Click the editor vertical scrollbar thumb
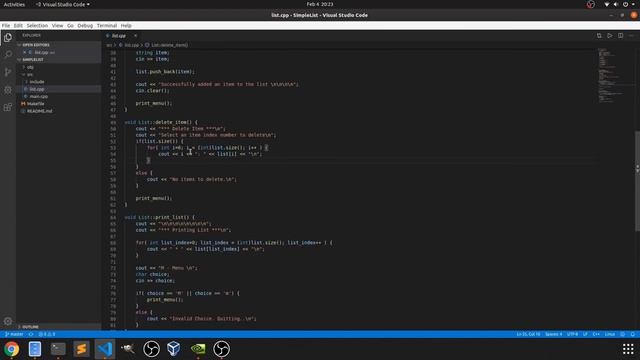The height and width of the screenshot is (360, 640). coord(637,181)
